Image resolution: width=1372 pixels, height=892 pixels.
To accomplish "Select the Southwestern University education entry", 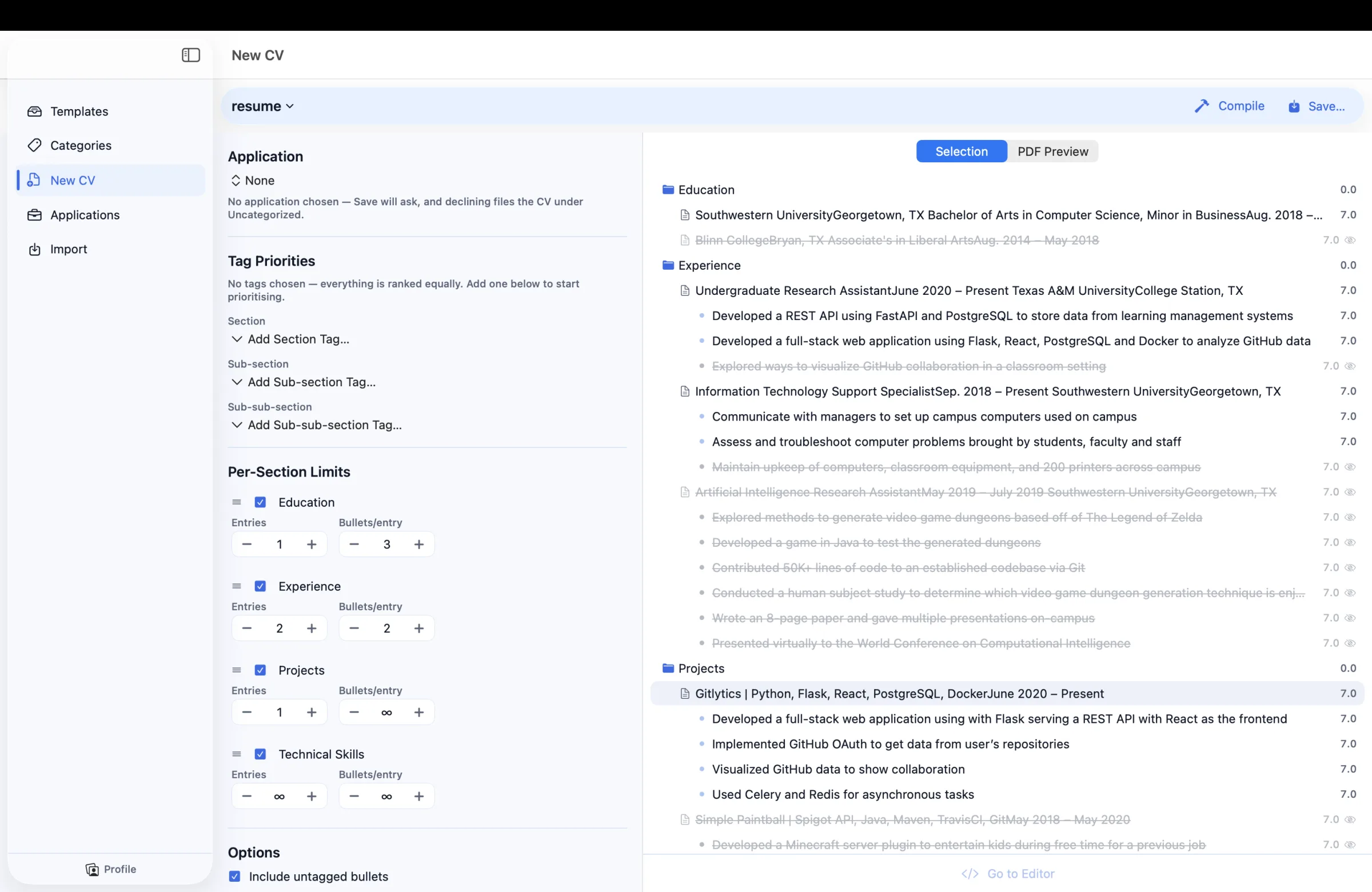I will (x=1007, y=215).
